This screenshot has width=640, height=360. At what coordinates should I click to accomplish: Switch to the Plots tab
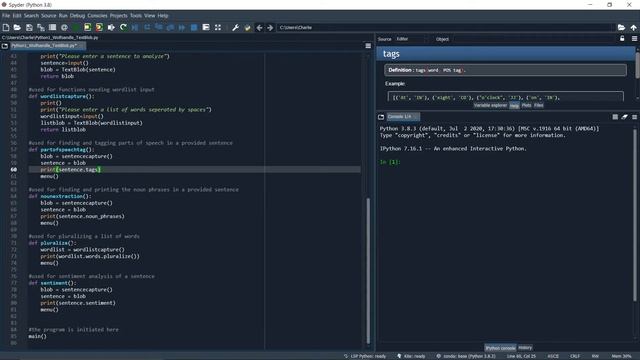[x=526, y=105]
